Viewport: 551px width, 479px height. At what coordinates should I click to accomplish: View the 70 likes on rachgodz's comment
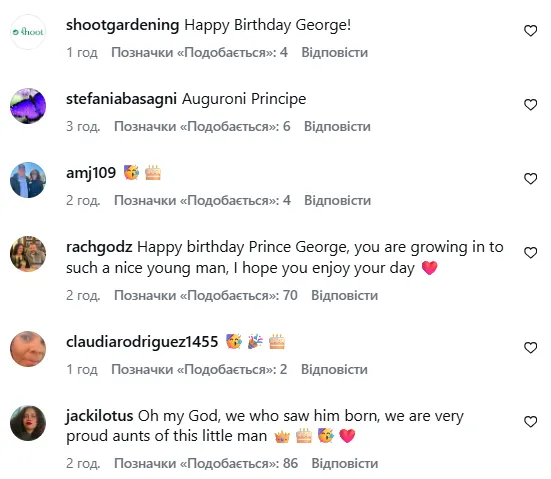coord(206,296)
